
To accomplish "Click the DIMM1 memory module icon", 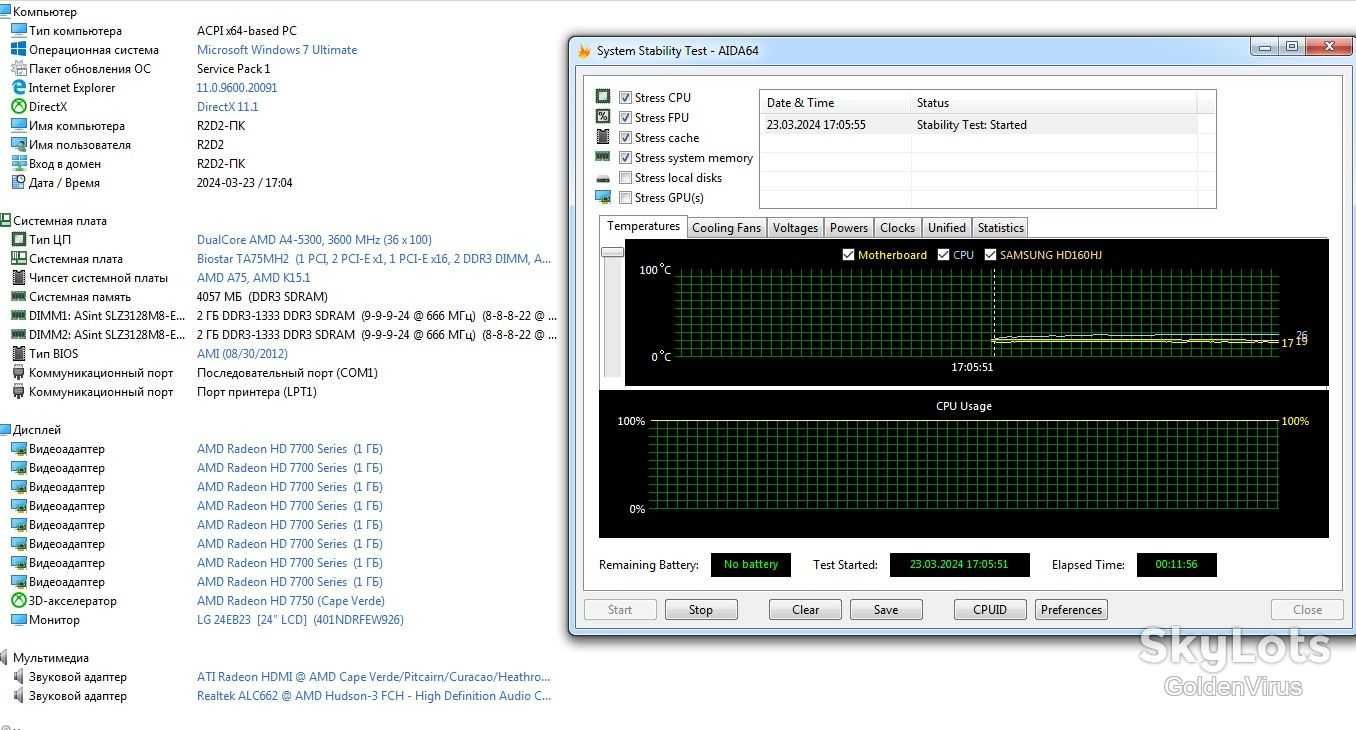I will click(18, 316).
